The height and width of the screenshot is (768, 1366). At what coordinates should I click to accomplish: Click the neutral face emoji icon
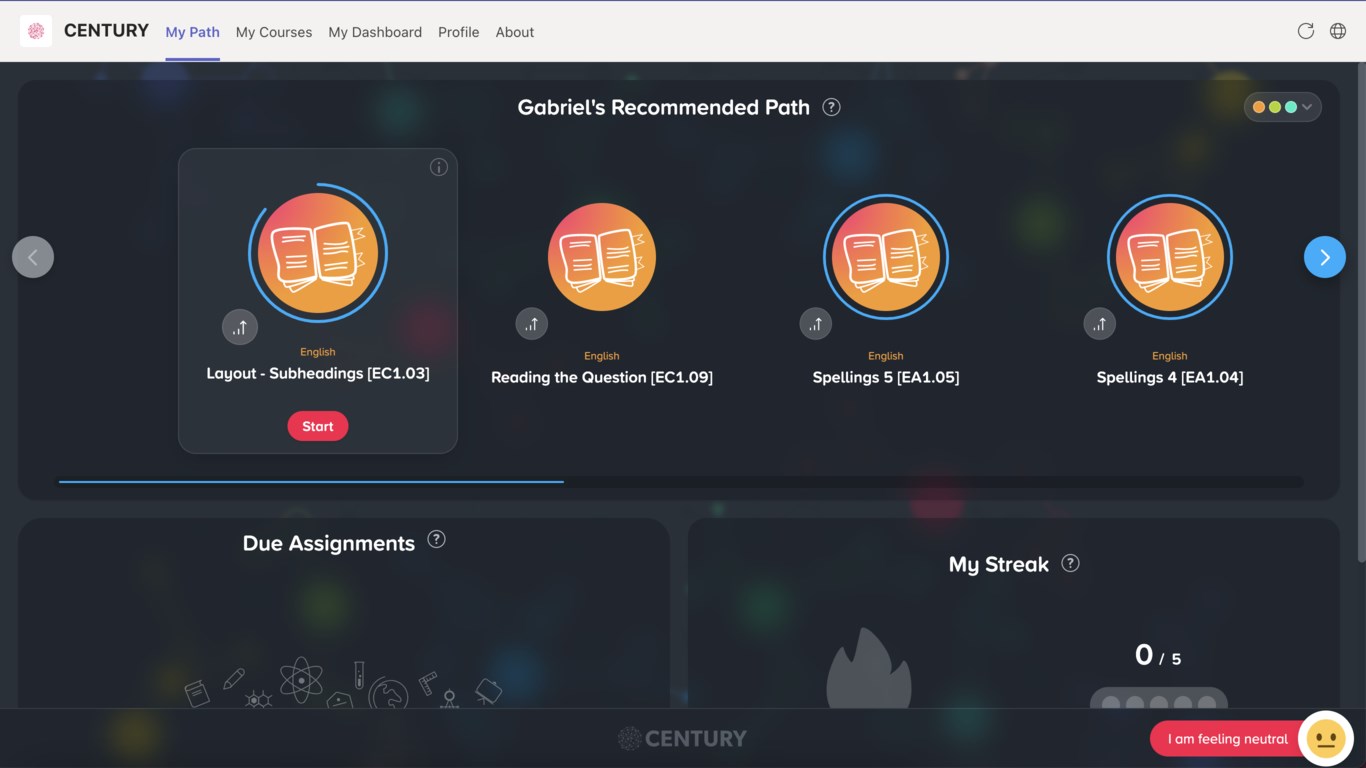pyautogui.click(x=1326, y=739)
